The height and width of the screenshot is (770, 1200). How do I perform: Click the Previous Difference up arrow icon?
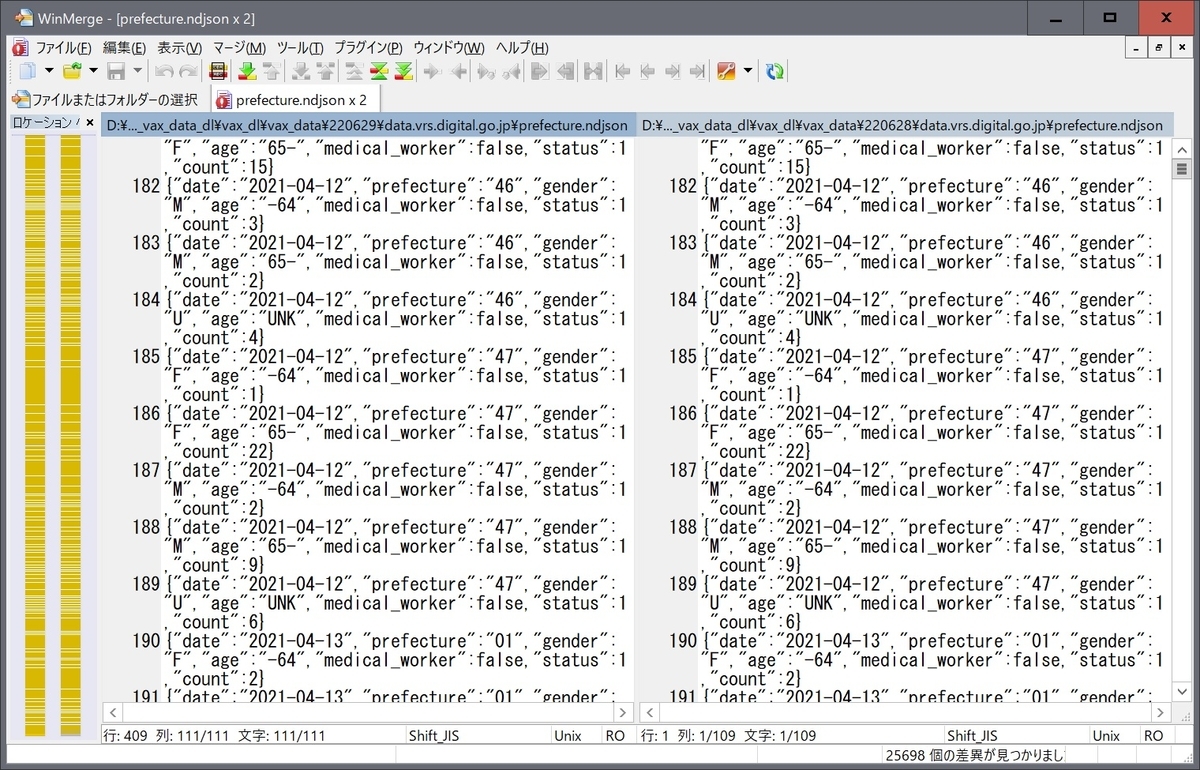270,71
